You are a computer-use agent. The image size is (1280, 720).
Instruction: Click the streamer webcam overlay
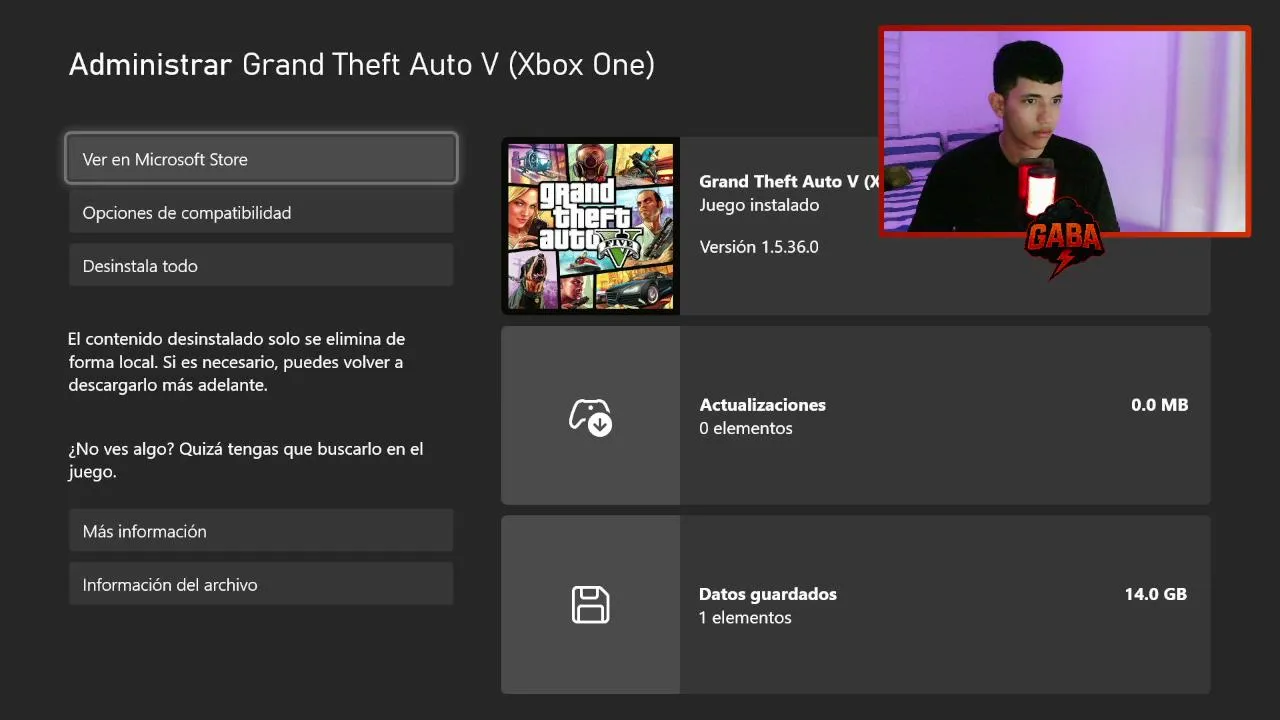pos(1064,132)
